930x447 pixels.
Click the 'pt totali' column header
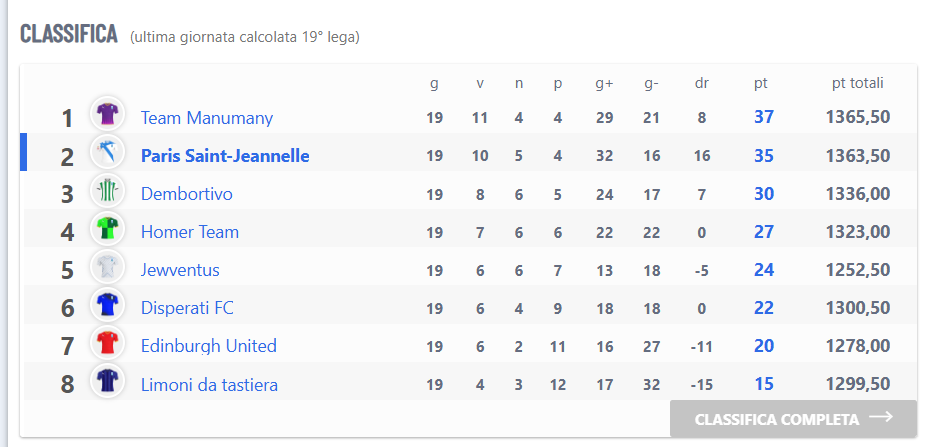(858, 83)
